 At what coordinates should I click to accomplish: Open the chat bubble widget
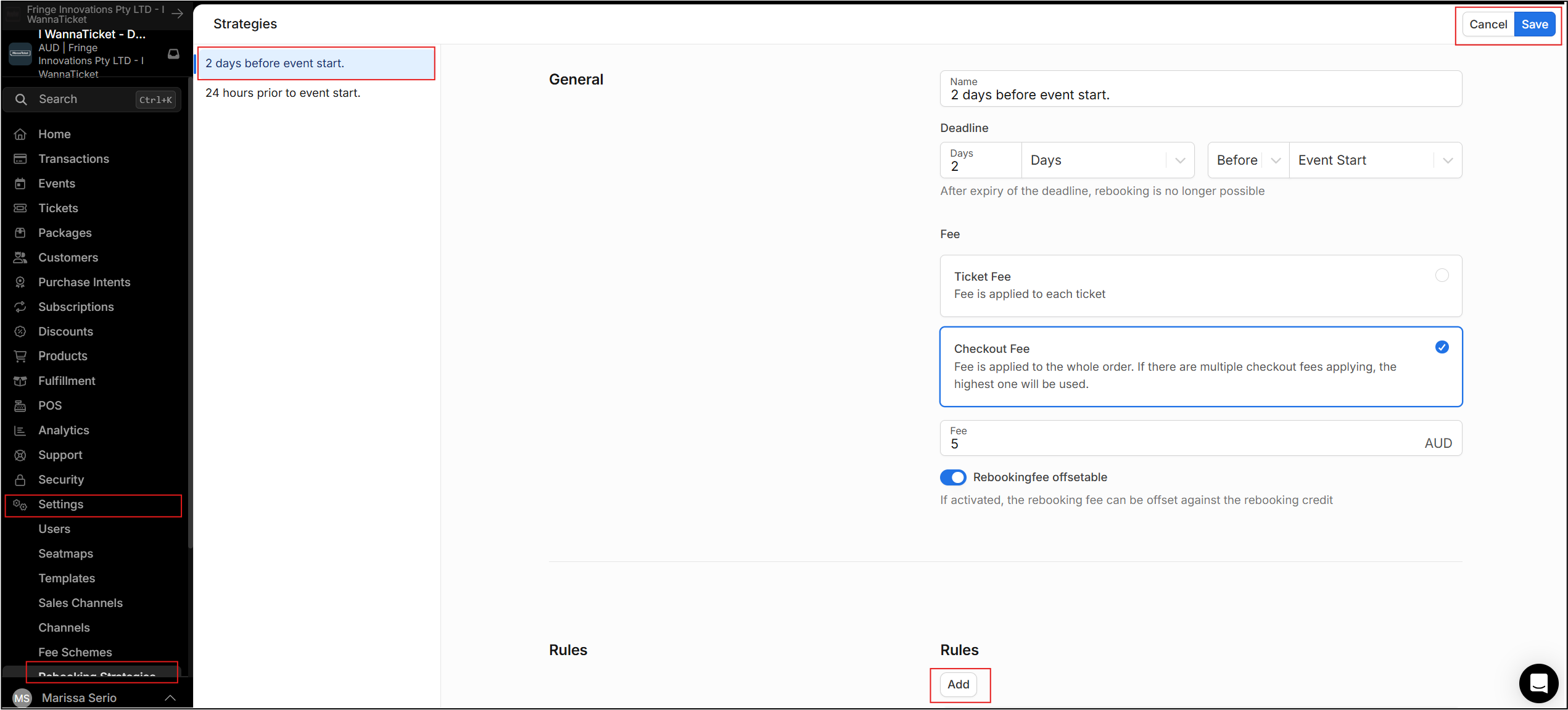click(1538, 683)
